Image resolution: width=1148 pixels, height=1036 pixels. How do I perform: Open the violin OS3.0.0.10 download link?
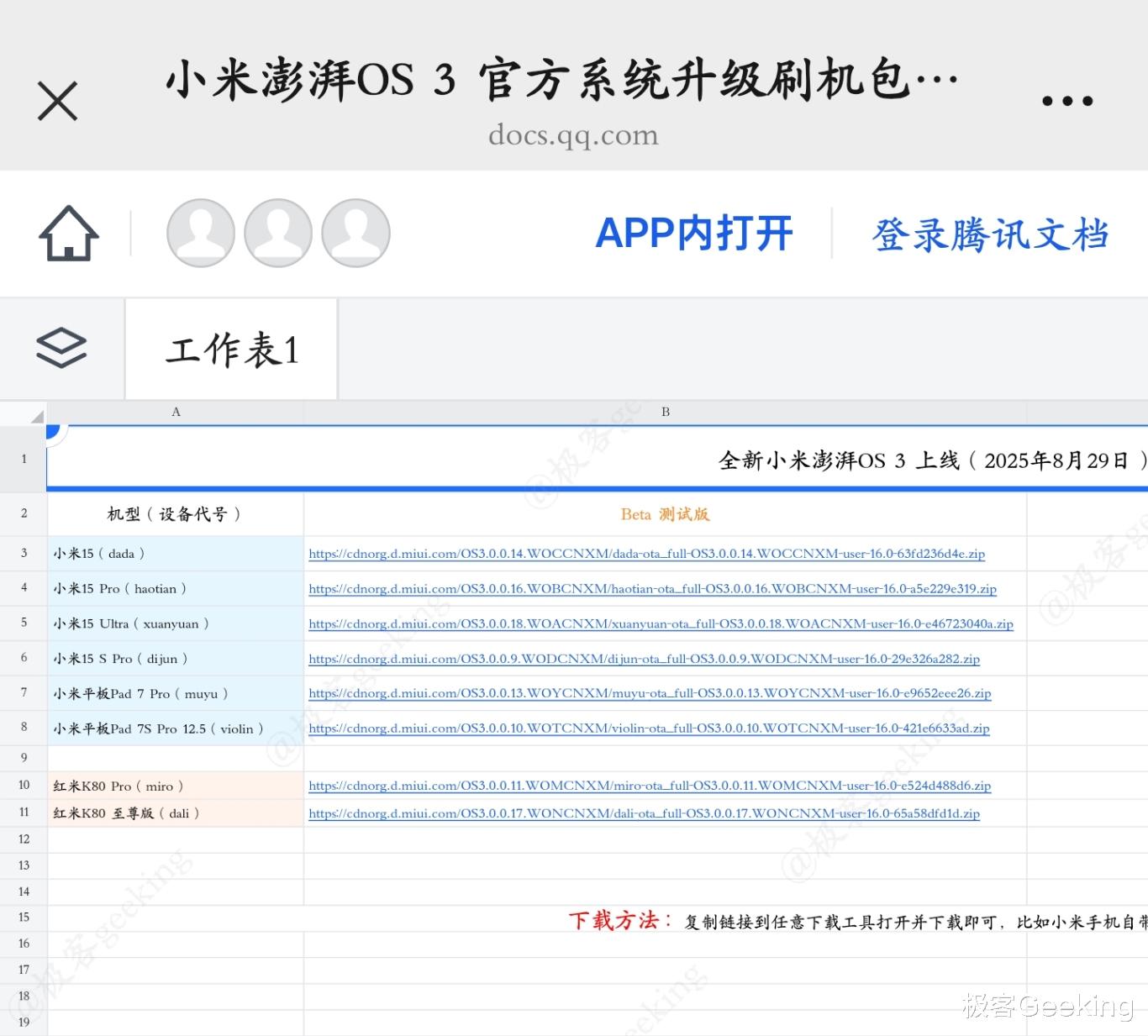pos(649,728)
